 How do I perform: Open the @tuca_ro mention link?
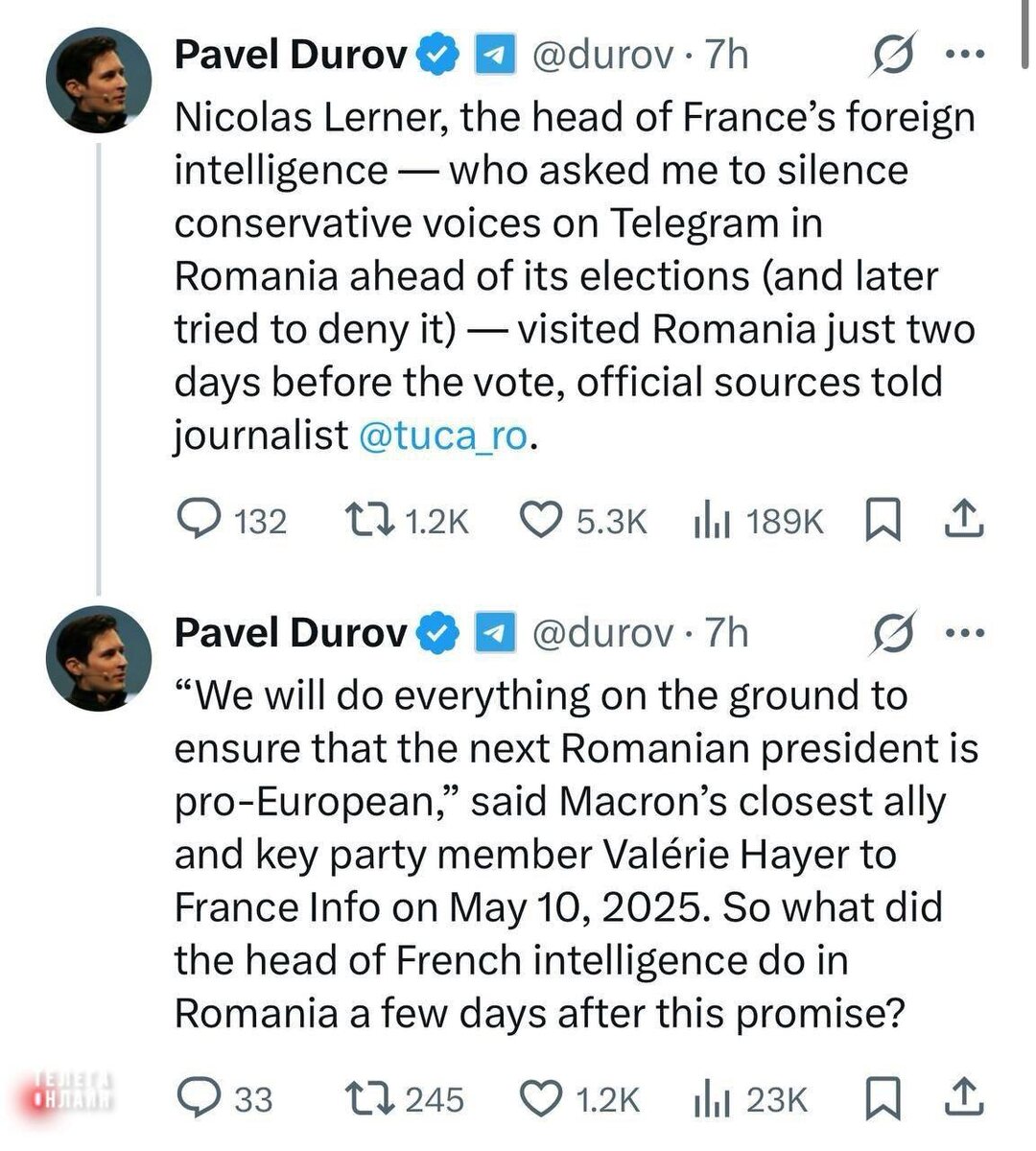(443, 435)
